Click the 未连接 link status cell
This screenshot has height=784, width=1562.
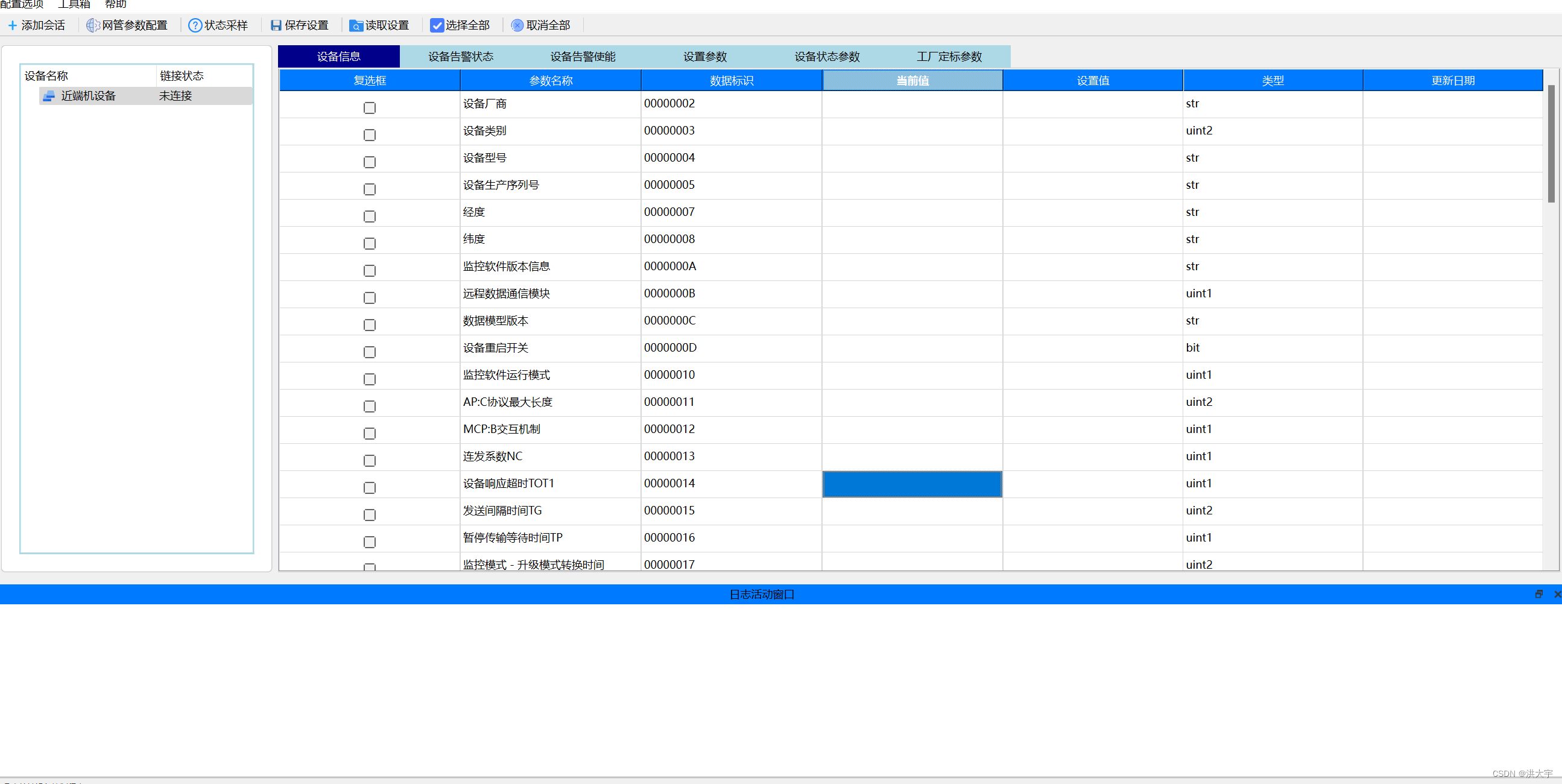tap(176, 96)
